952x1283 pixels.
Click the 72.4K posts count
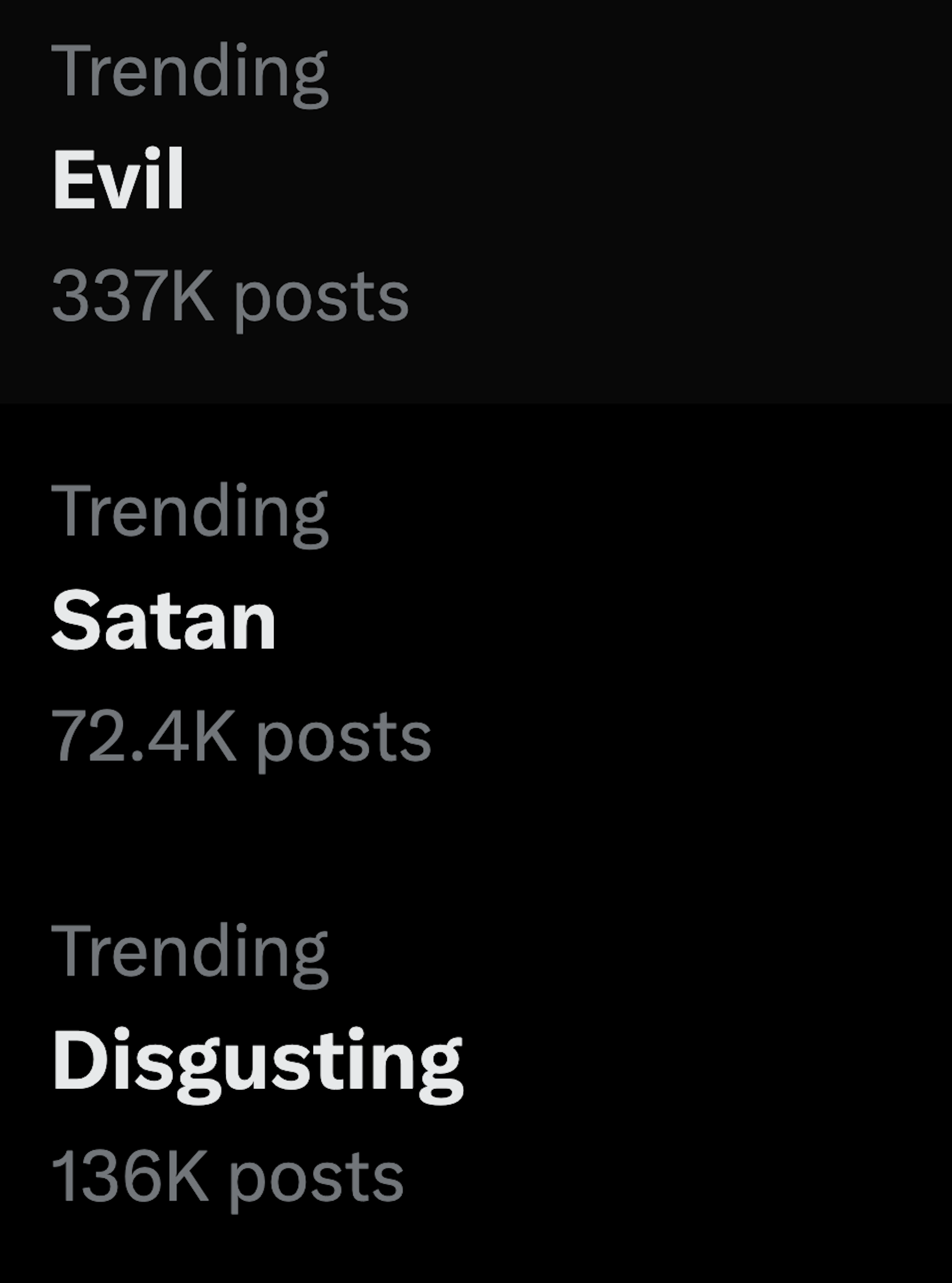point(241,737)
